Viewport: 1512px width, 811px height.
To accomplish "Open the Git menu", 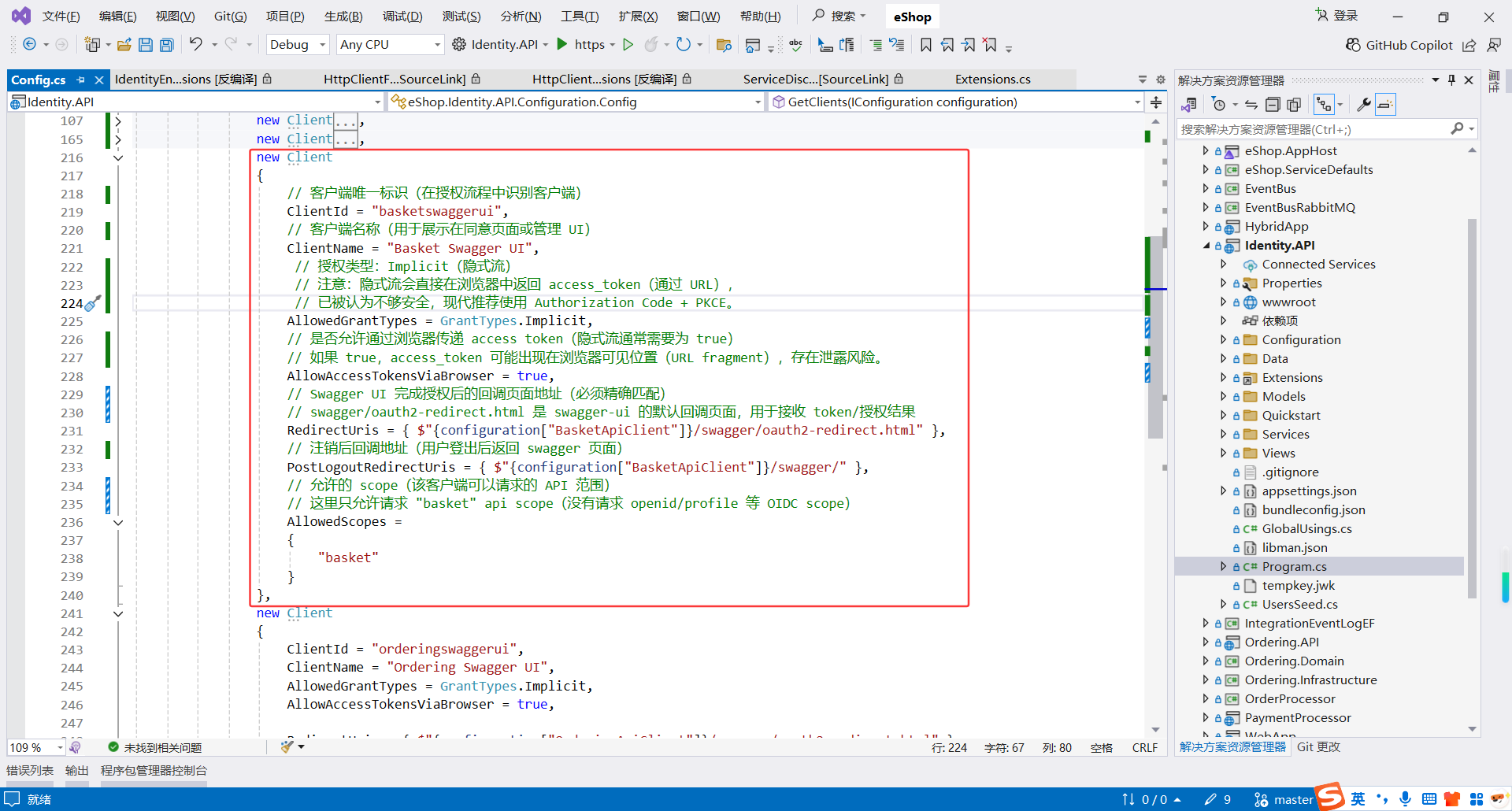I will pos(228,16).
